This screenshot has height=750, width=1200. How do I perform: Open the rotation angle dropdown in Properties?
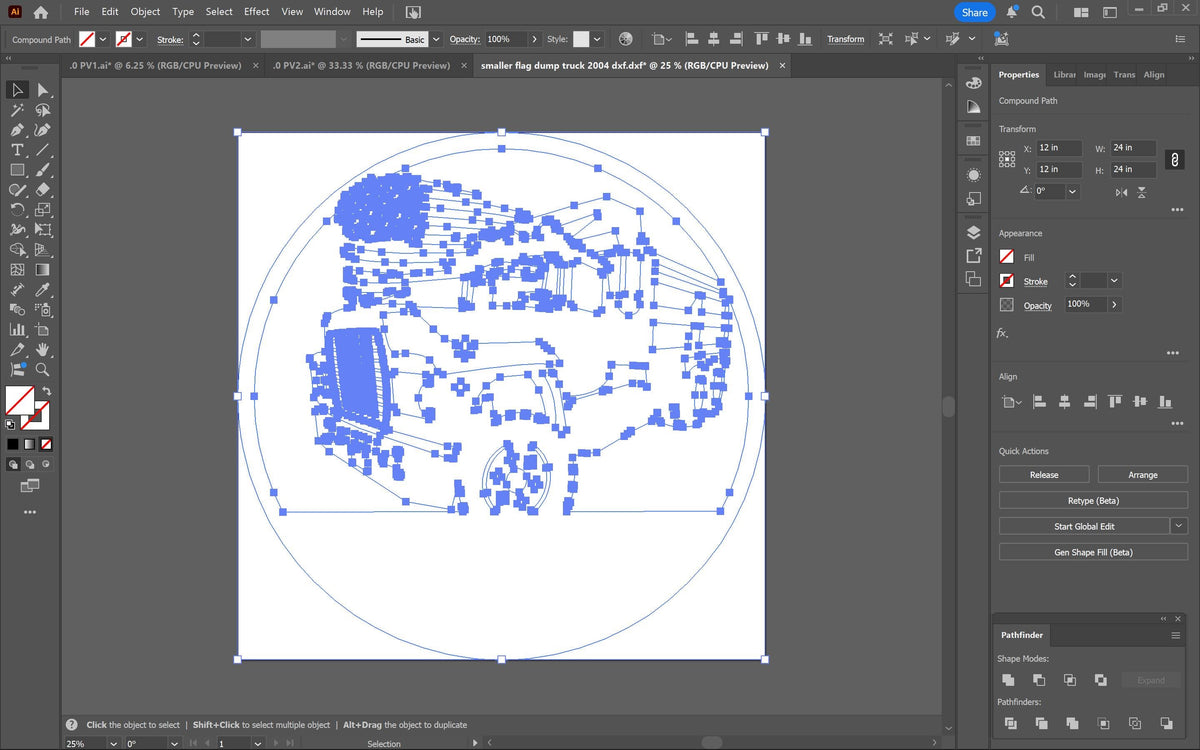1072,191
